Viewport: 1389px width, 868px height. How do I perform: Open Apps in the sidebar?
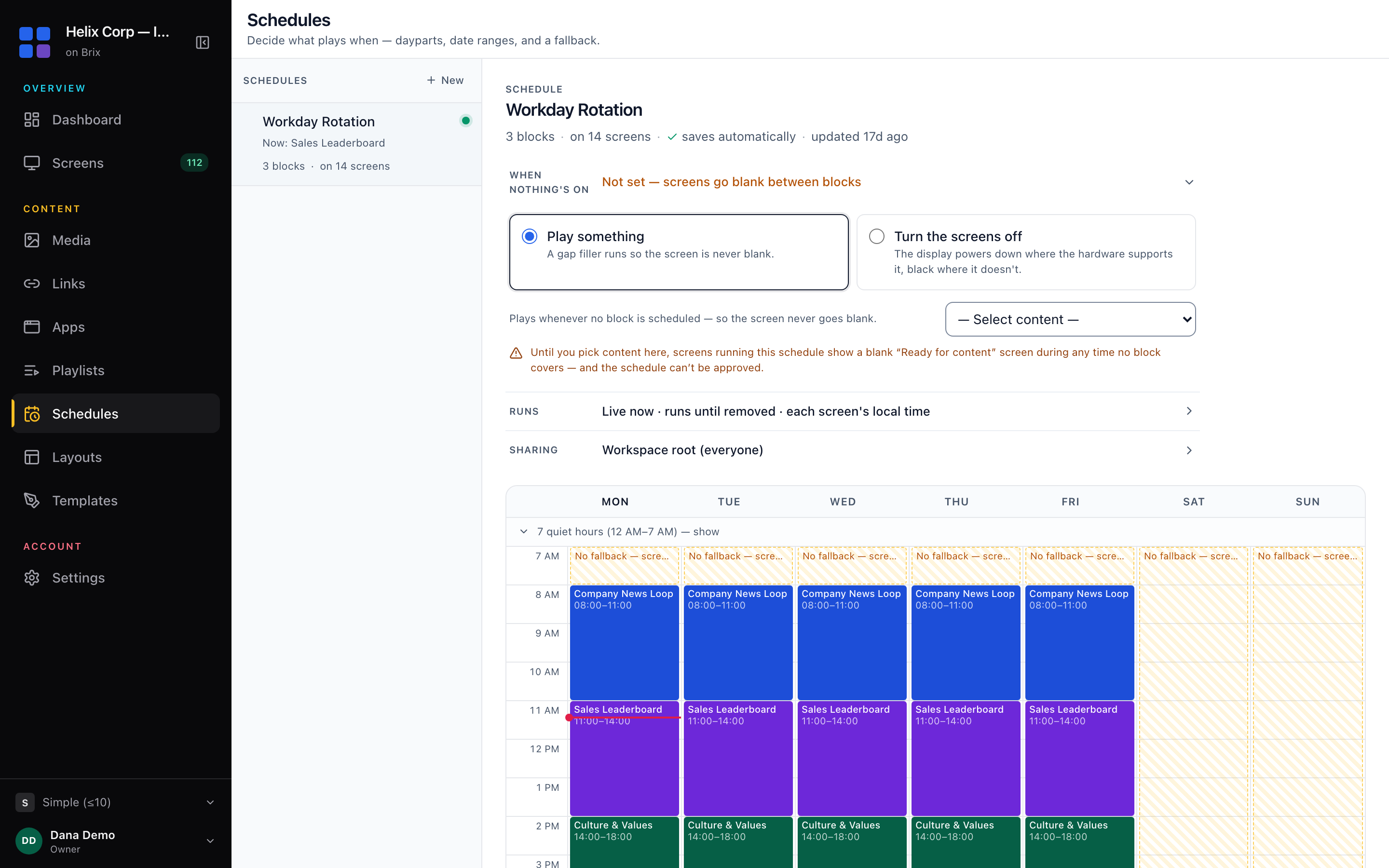point(115,327)
